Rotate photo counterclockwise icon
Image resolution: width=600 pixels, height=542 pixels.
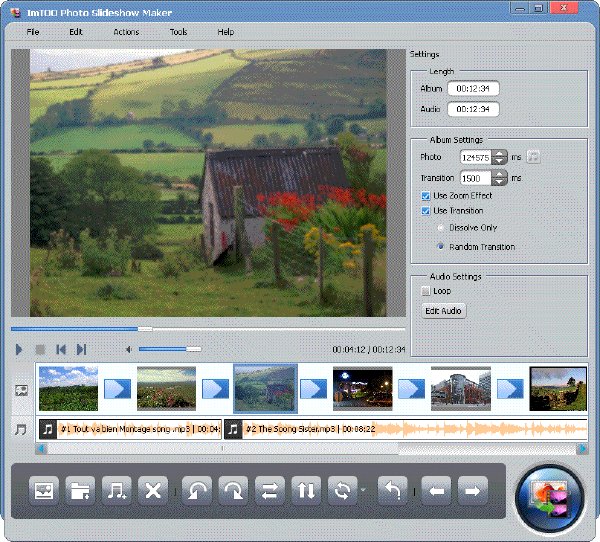pos(197,490)
